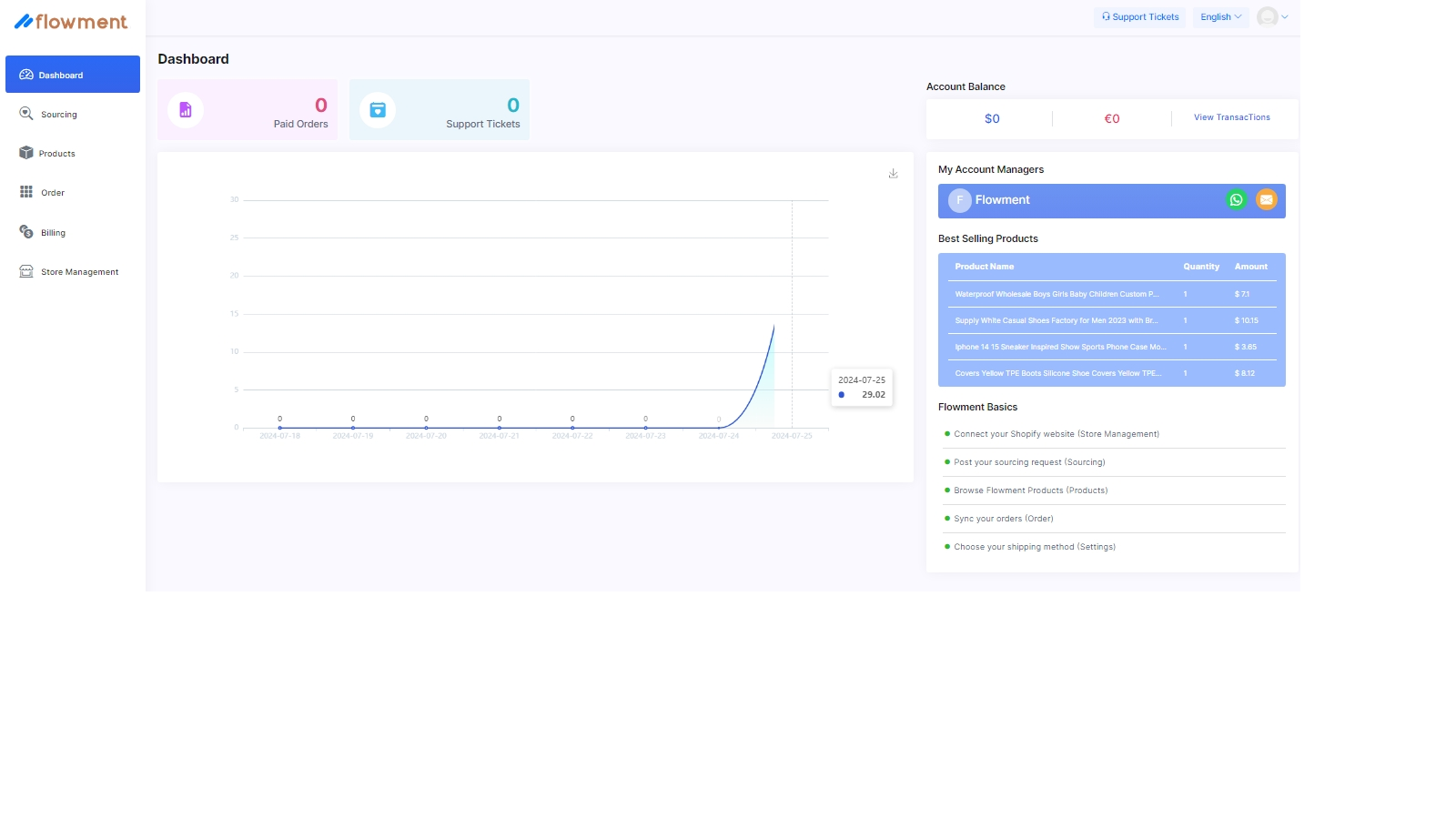
Task: Open the Sourcing section
Action: (73, 115)
